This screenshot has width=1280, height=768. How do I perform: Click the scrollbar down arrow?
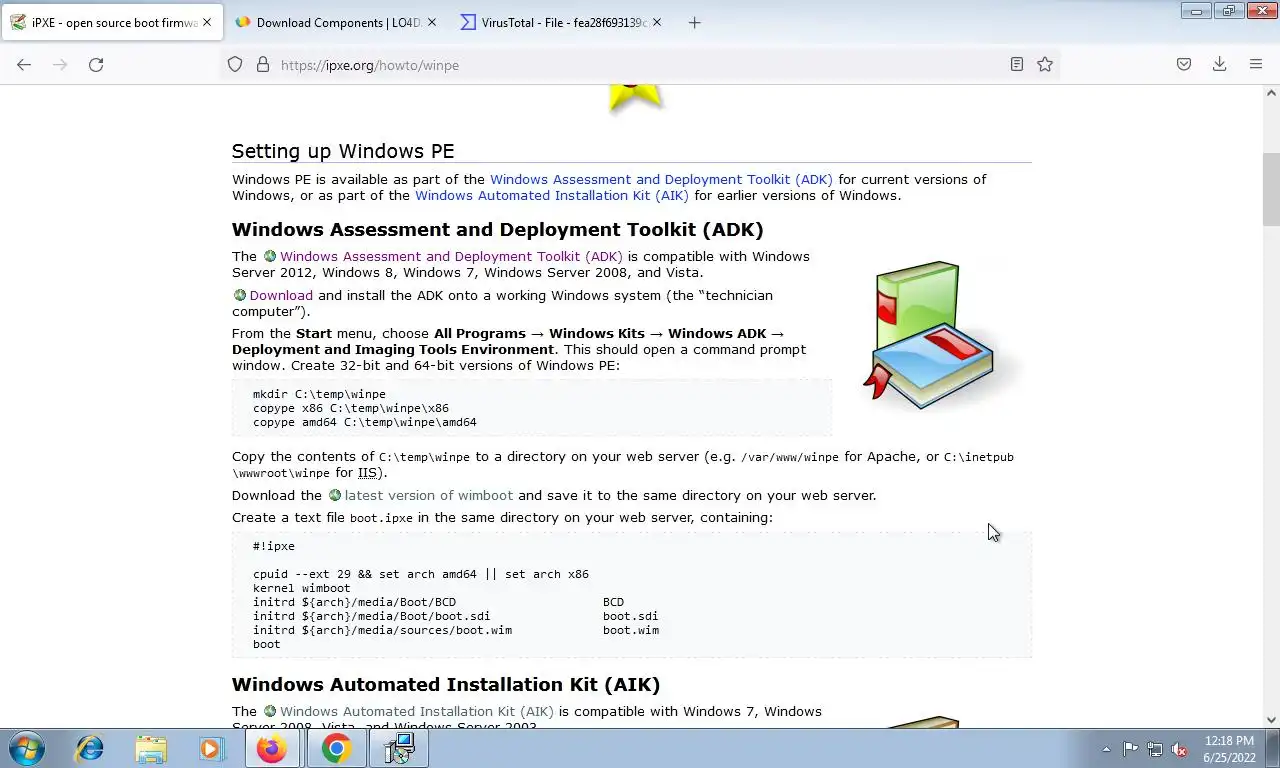(1271, 719)
